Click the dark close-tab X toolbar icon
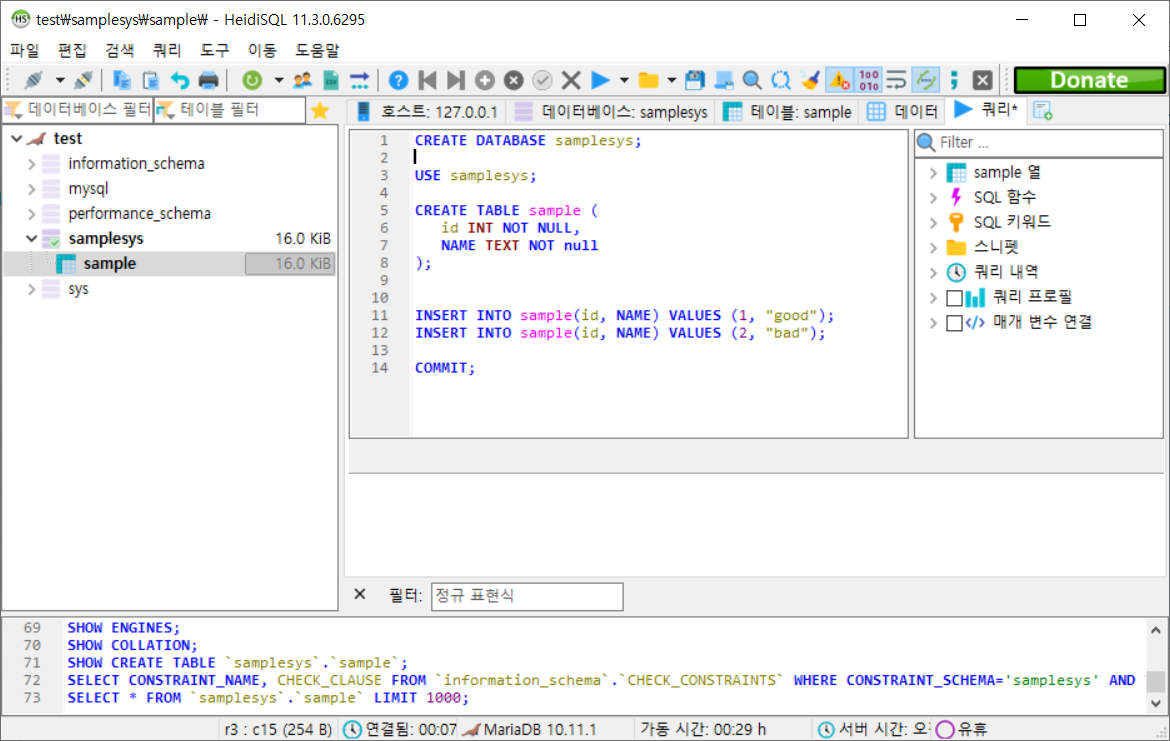The width and height of the screenshot is (1170, 741). click(983, 80)
